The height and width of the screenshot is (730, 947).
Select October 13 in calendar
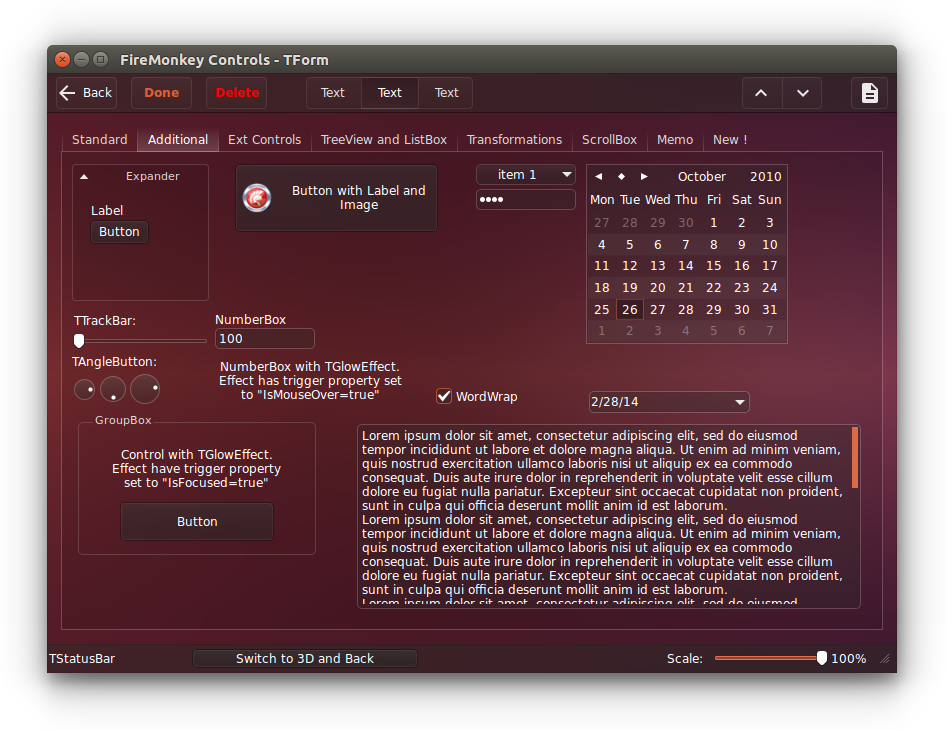pos(657,266)
